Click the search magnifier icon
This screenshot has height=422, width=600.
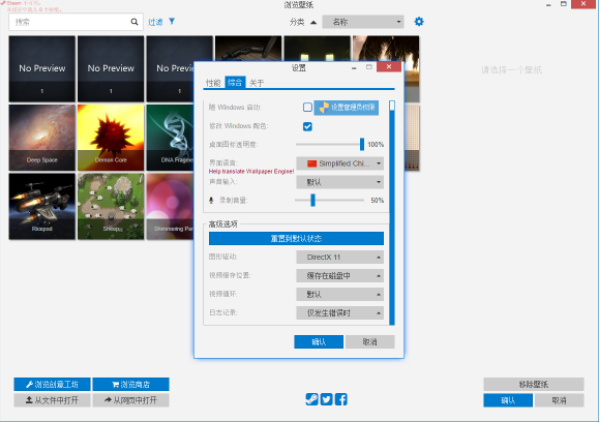pyautogui.click(x=135, y=21)
